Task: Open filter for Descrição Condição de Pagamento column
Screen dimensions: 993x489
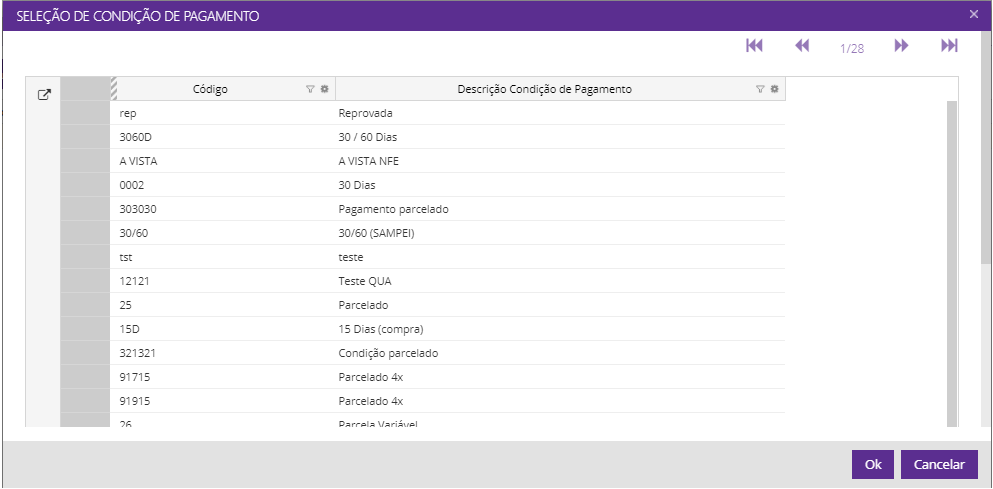Action: click(760, 89)
